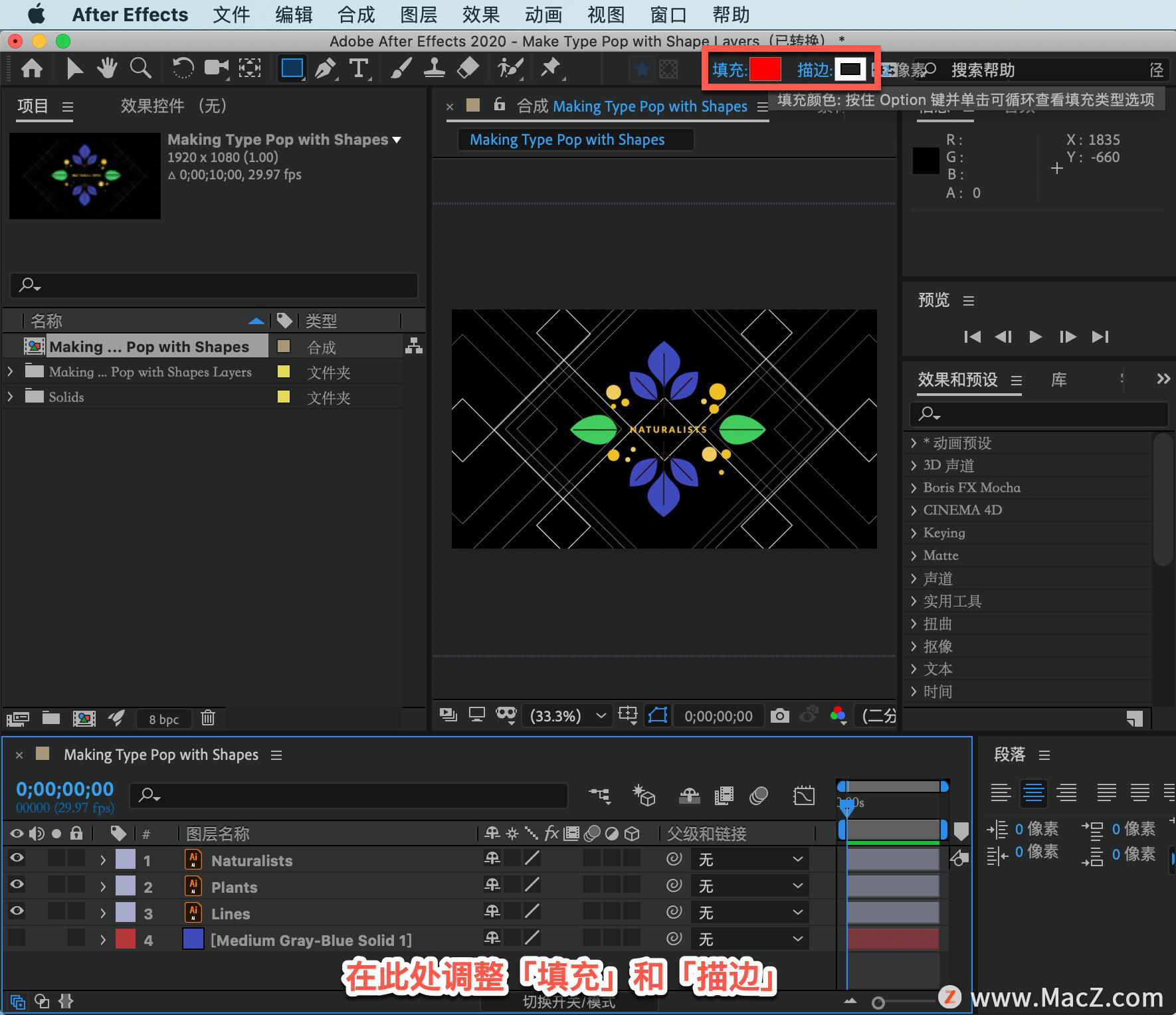The width and height of the screenshot is (1176, 1015).
Task: Select the Eraser tool
Action: (x=468, y=68)
